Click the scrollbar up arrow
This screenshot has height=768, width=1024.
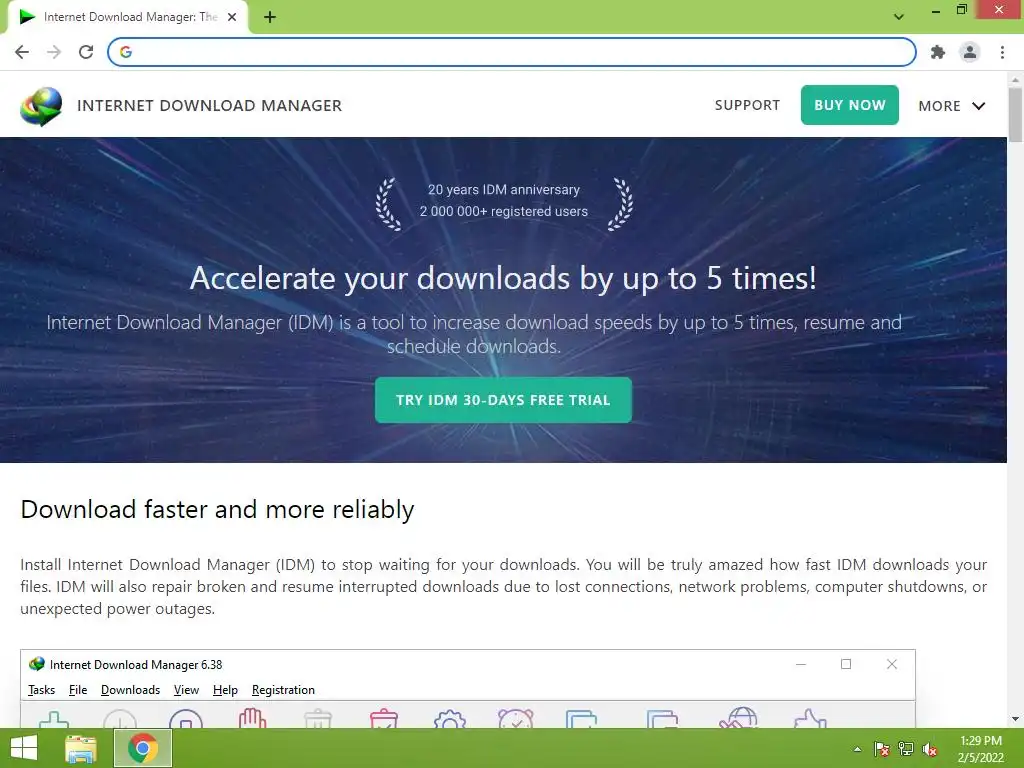point(1015,80)
